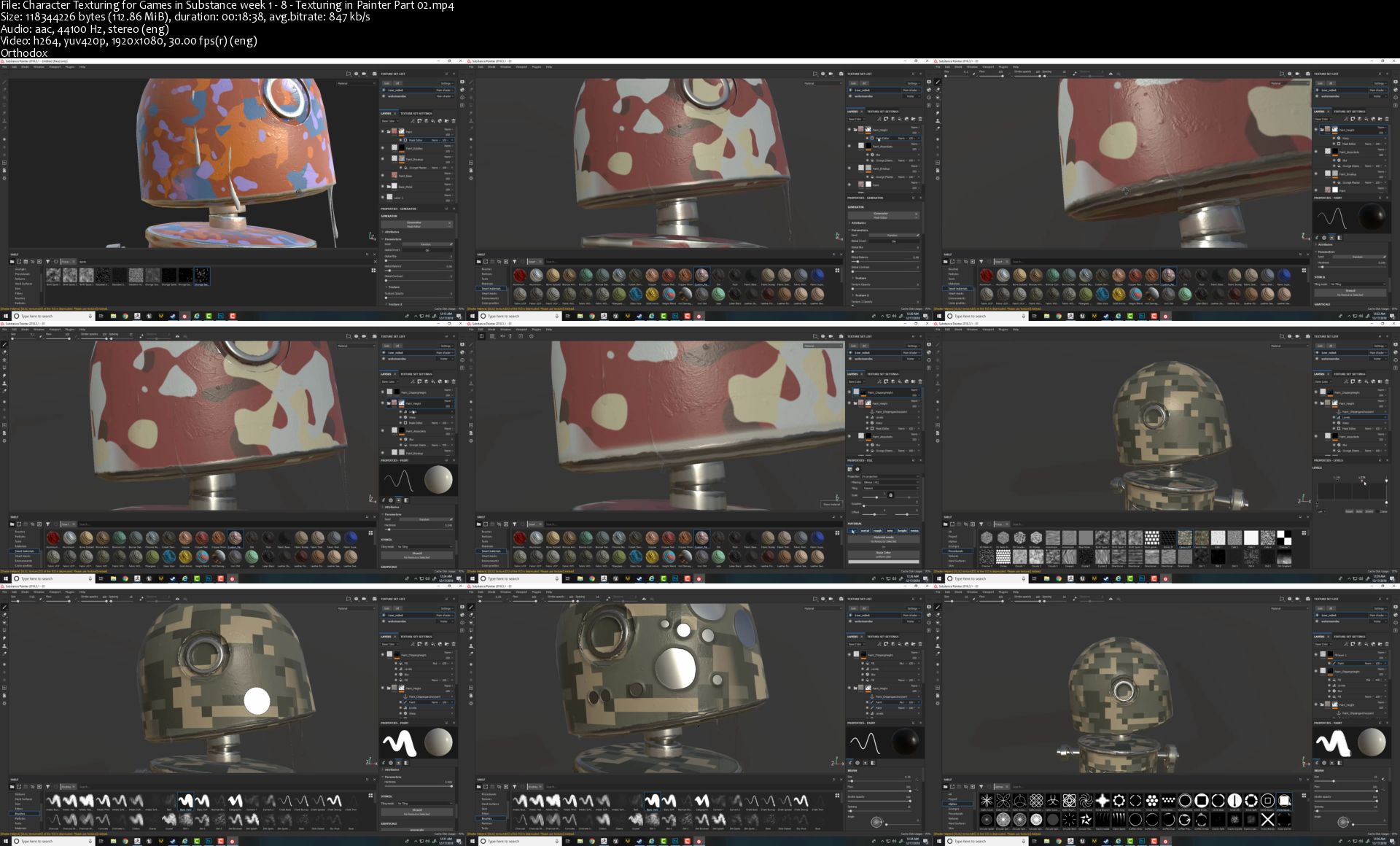Orange camo frame: open the File menu
This screenshot has width=1400, height=846.
[4, 67]
